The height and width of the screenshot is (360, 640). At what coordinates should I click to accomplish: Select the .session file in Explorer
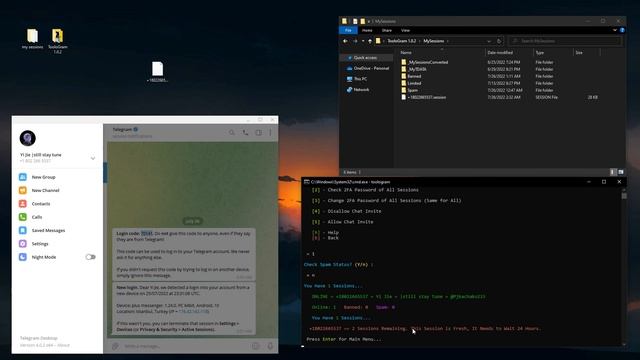click(424, 97)
